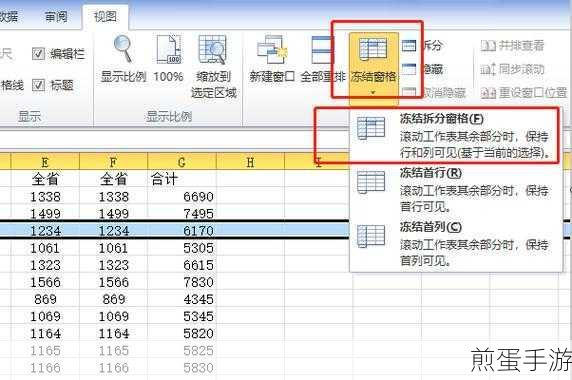The height and width of the screenshot is (380, 572).
Task: Click cell with value 5820
Action: [x=182, y=333]
